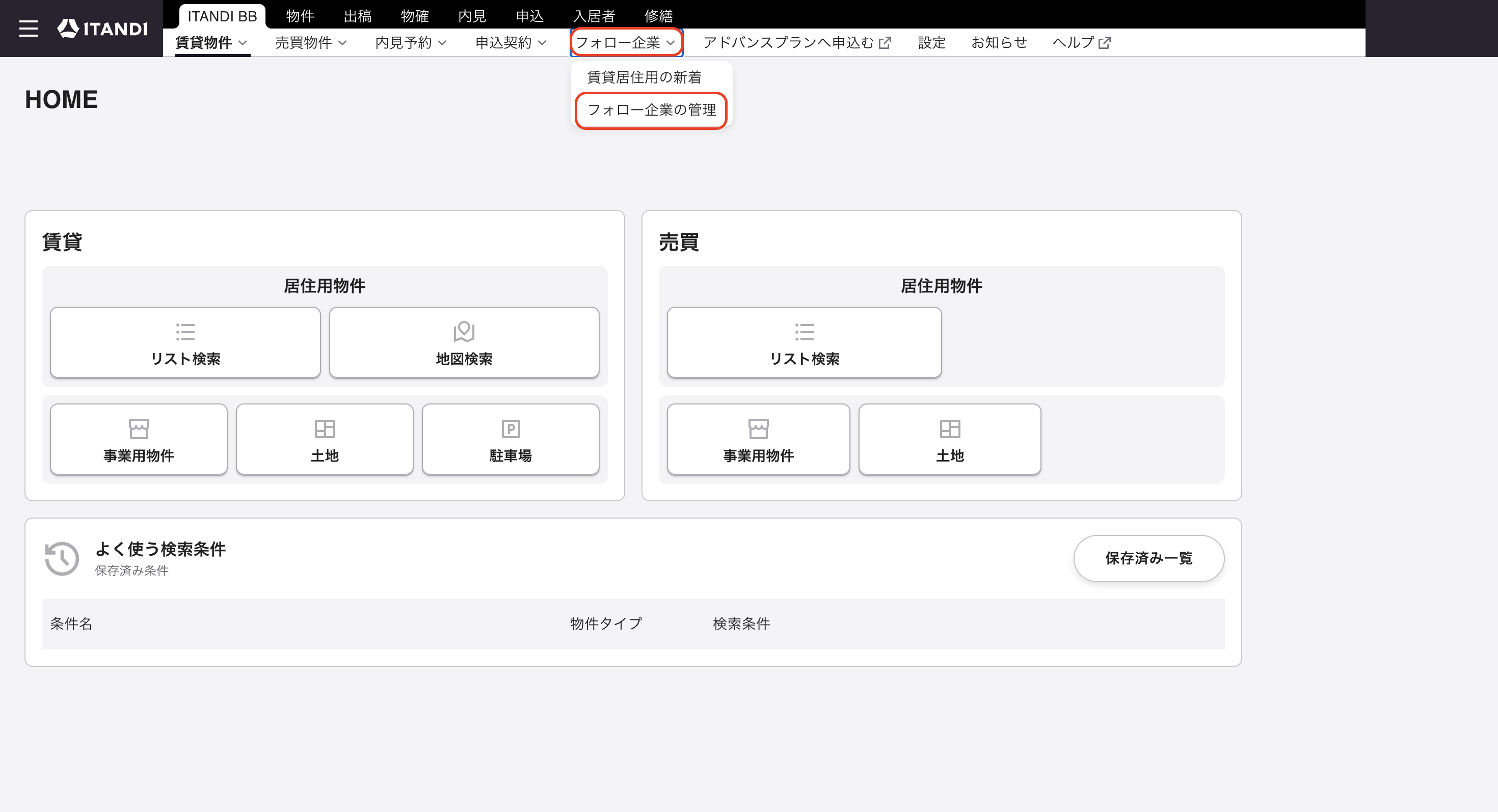
Task: Click the 検索条件 column header
Action: (x=741, y=624)
